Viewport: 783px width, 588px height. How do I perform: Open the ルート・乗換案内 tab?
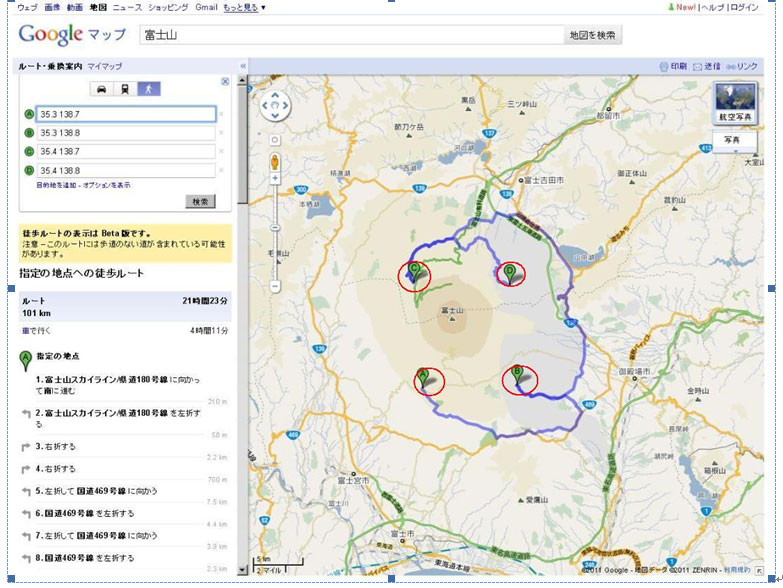pyautogui.click(x=50, y=66)
